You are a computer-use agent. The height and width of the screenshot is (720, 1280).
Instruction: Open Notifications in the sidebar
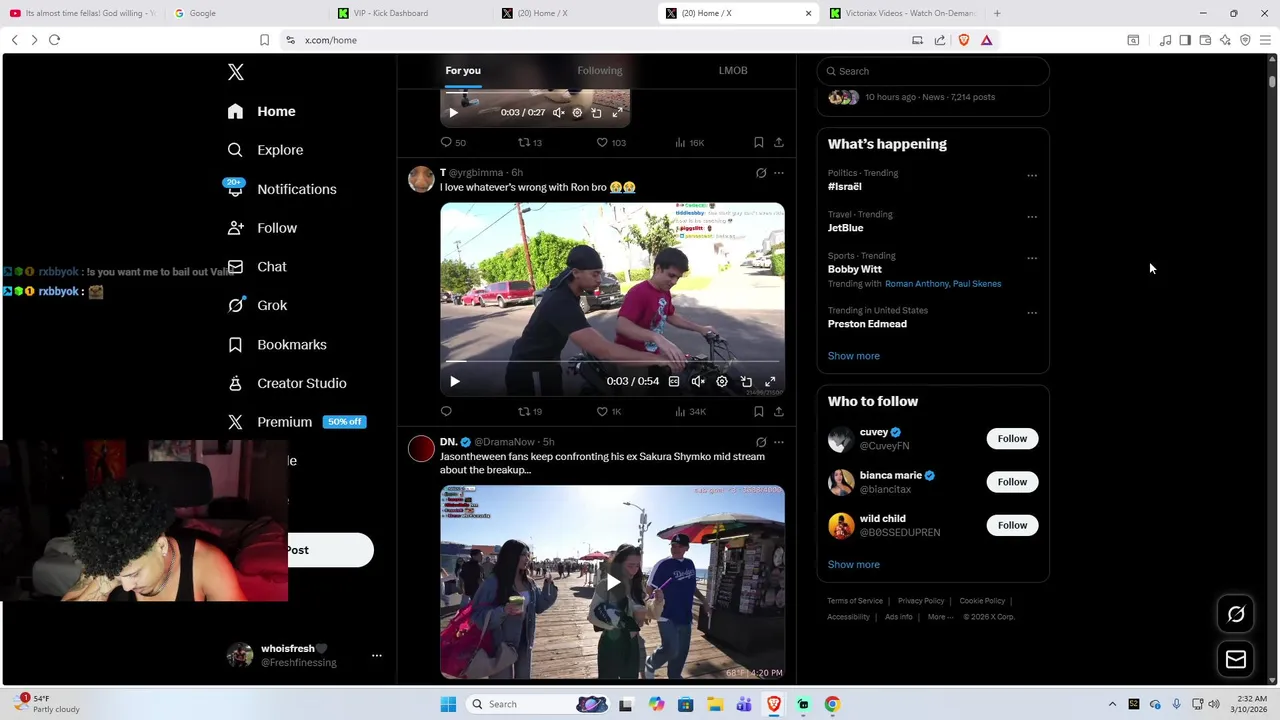tap(281, 189)
